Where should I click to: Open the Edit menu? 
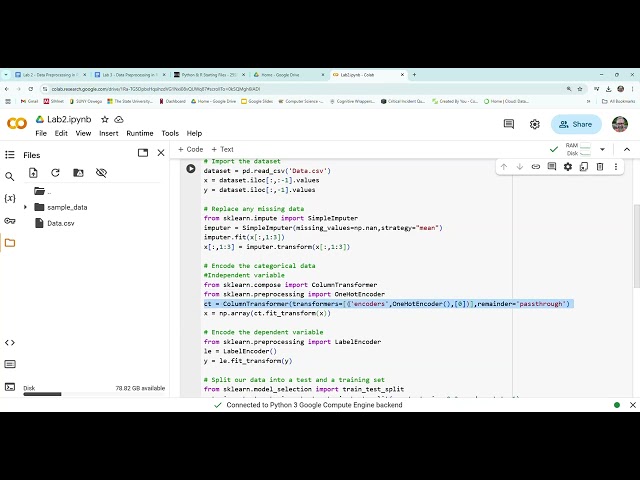point(61,133)
